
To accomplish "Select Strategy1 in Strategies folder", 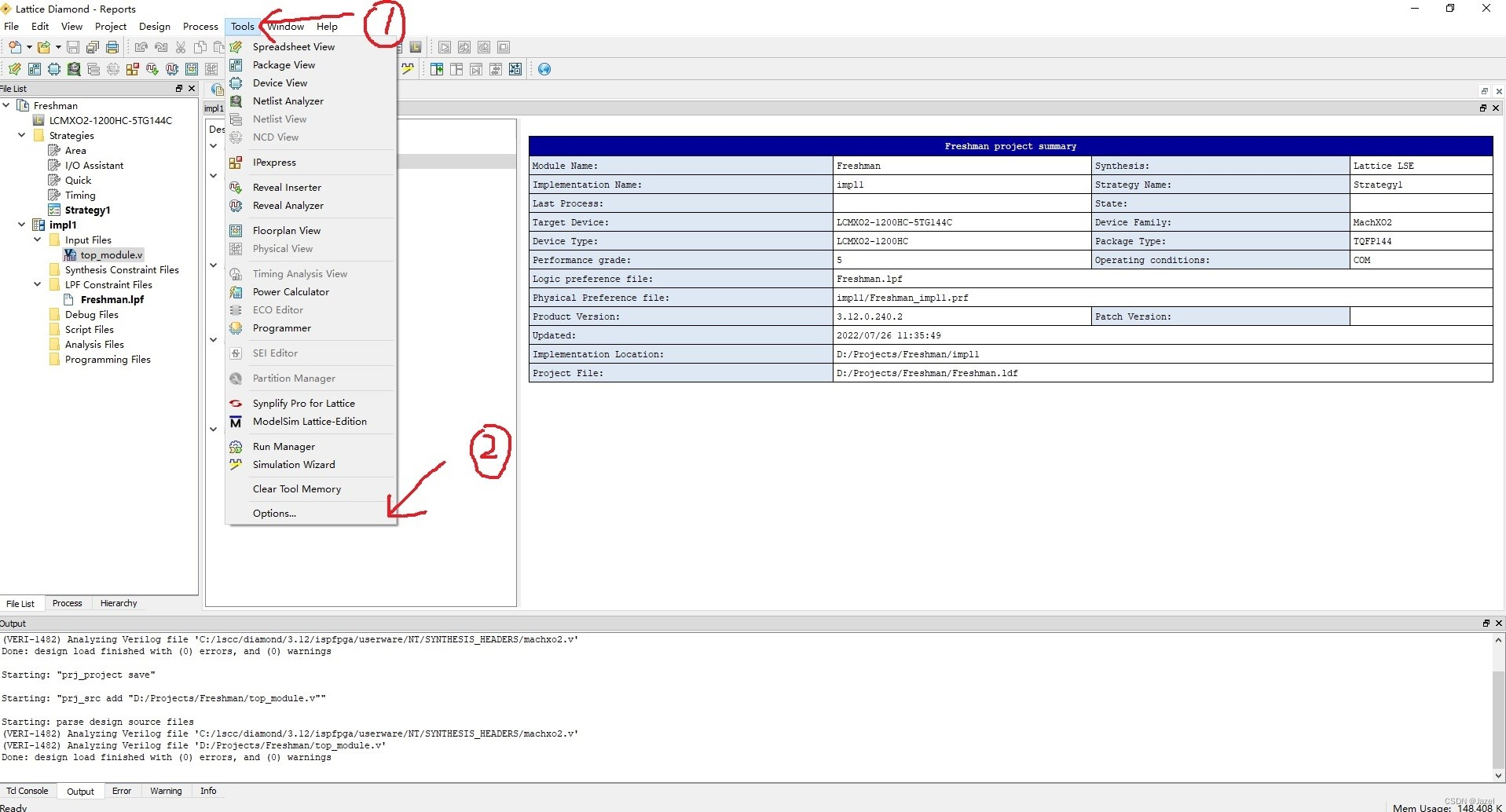I will click(x=87, y=210).
